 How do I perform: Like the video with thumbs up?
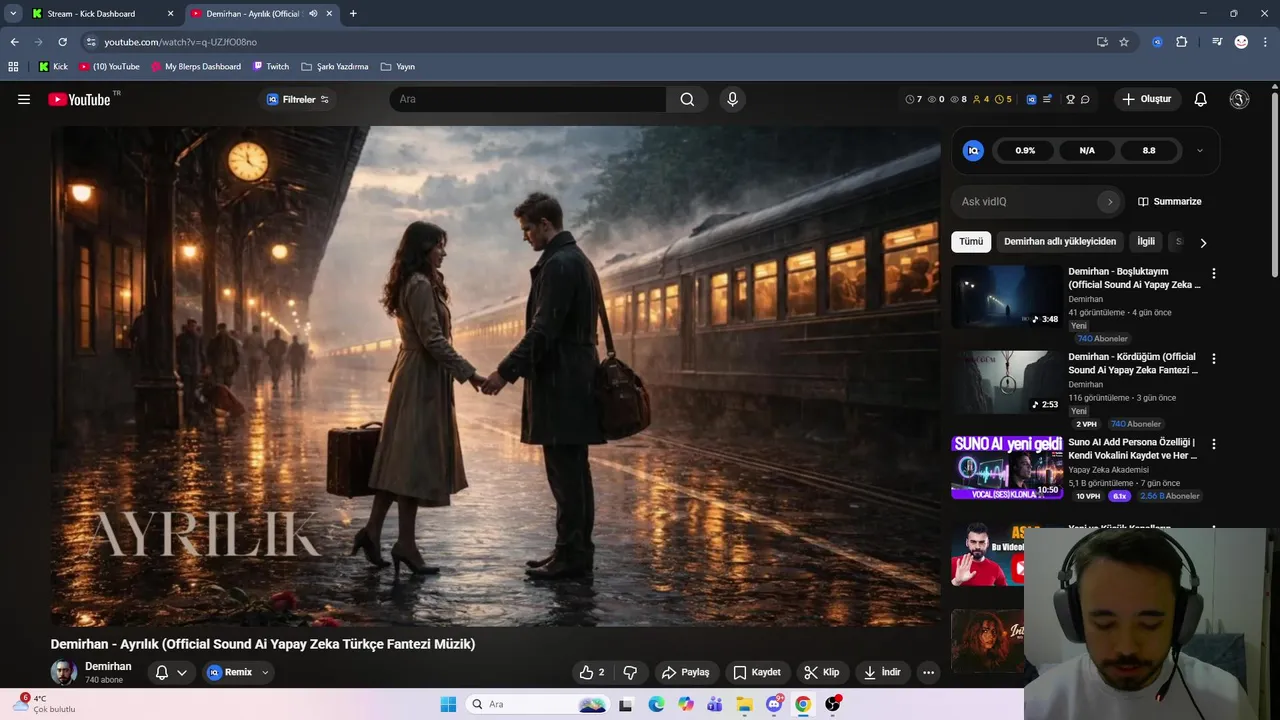click(x=591, y=672)
